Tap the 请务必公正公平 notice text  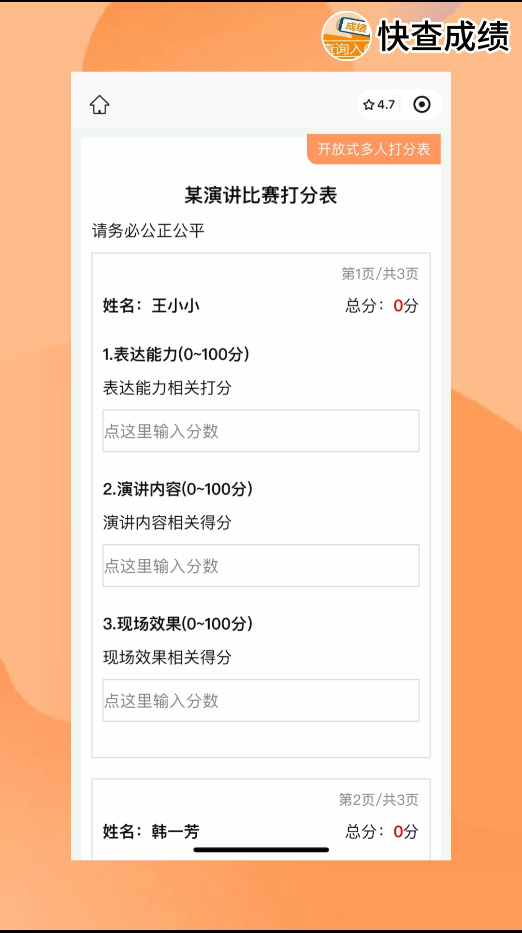[148, 231]
